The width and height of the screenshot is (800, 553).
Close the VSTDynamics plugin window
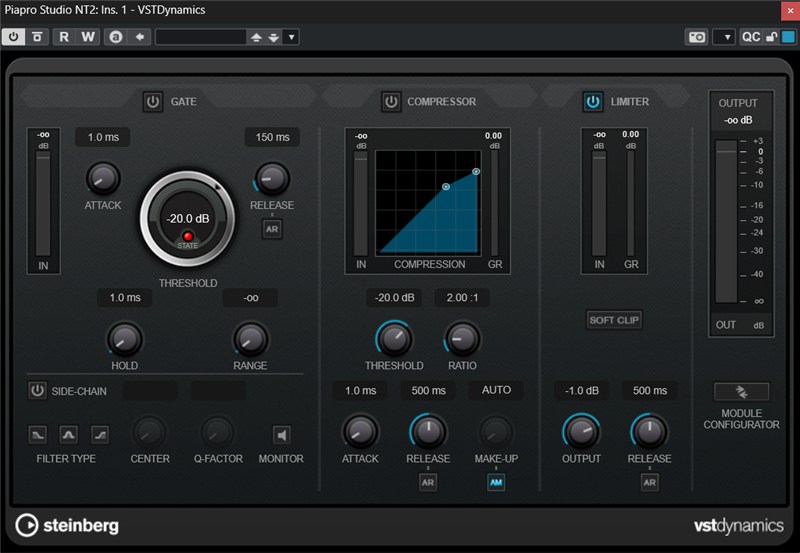[x=790, y=11]
